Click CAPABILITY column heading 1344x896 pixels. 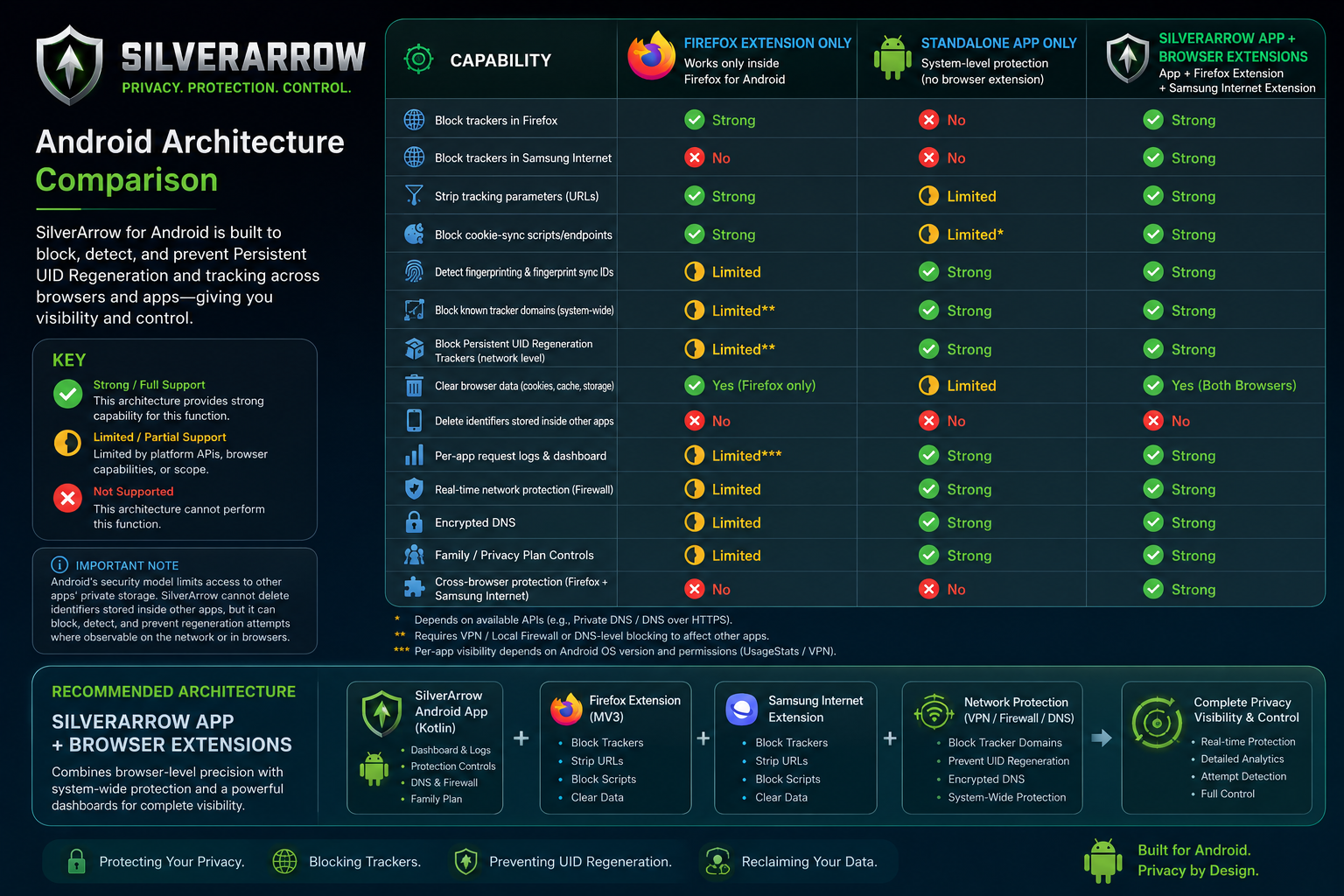coord(500,60)
